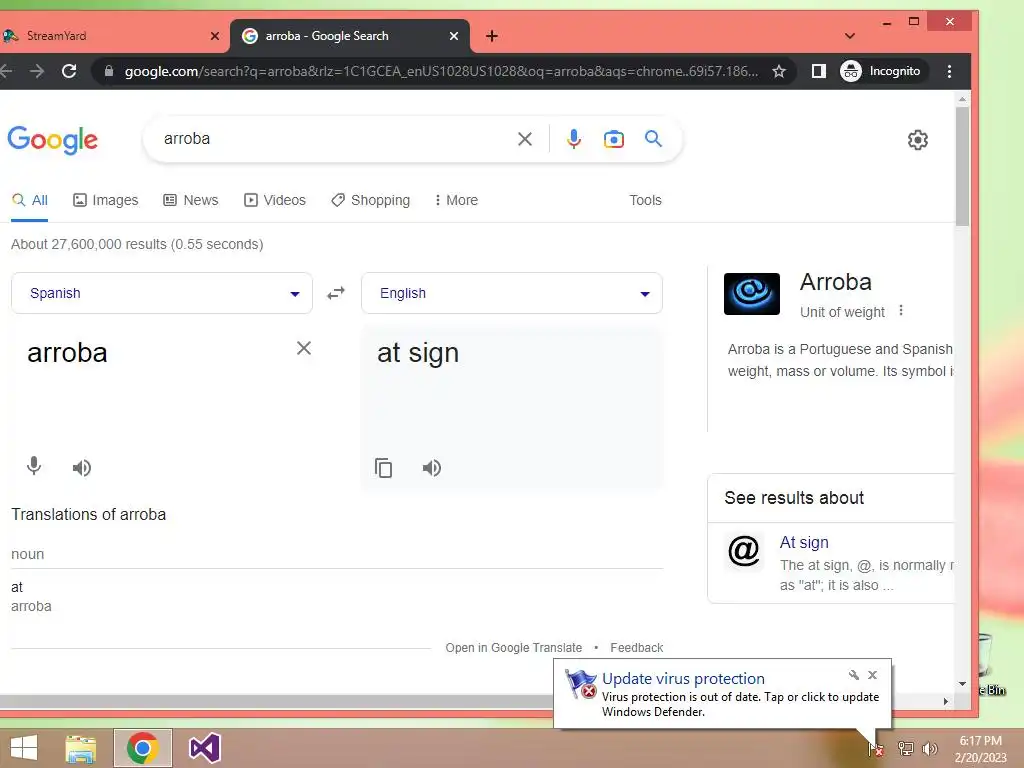Click the Chrome taskbar icon
1024x768 pixels.
[142, 748]
